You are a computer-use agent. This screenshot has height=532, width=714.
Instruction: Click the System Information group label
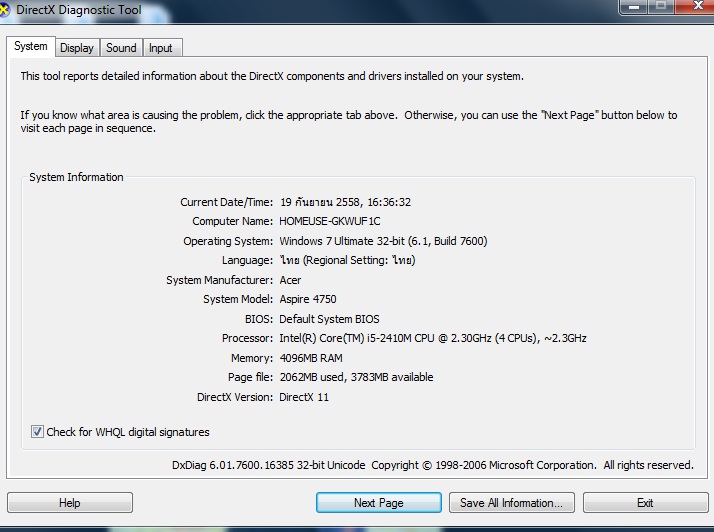[x=76, y=177]
